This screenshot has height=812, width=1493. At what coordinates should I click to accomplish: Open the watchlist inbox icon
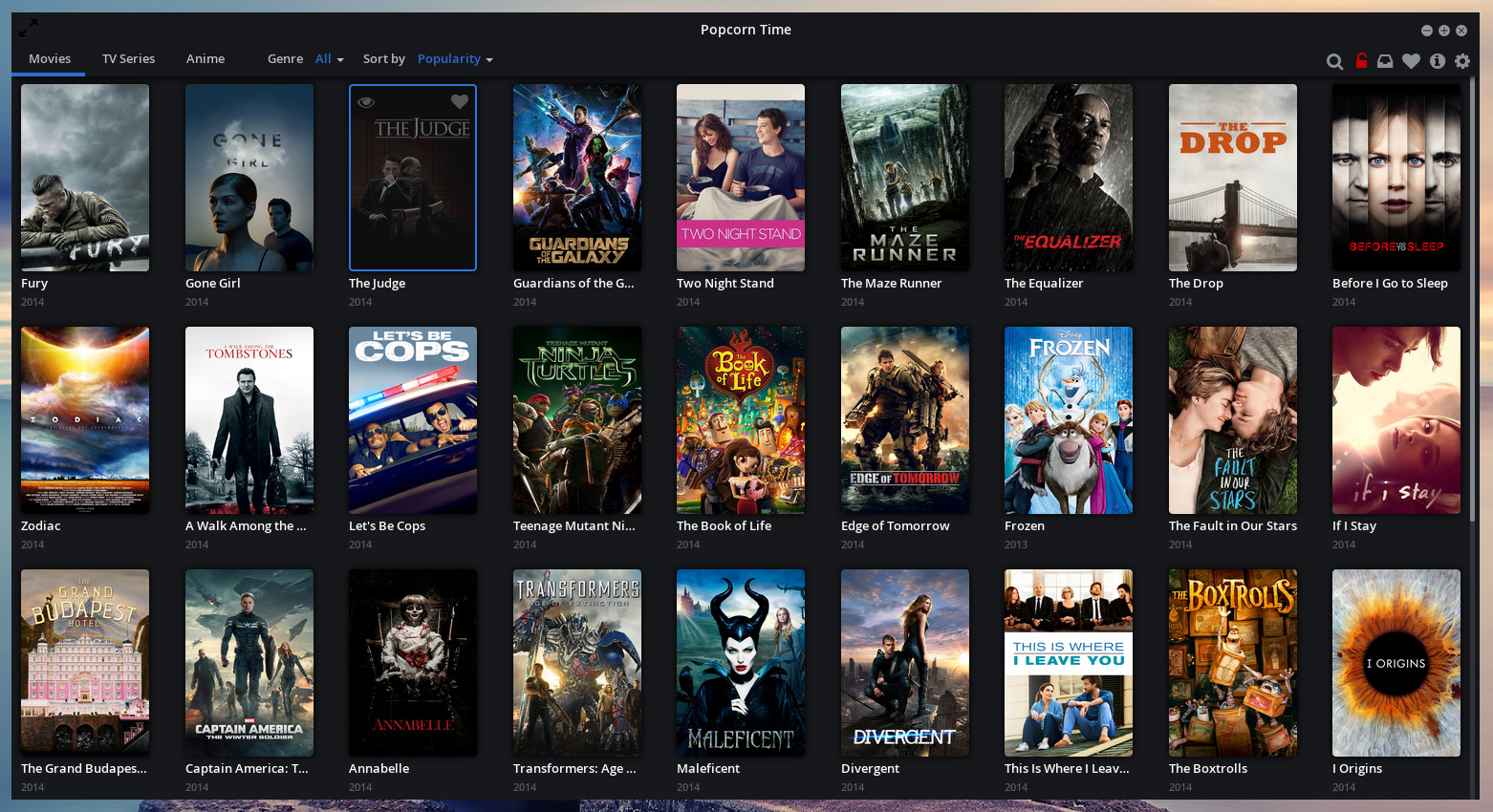1386,60
